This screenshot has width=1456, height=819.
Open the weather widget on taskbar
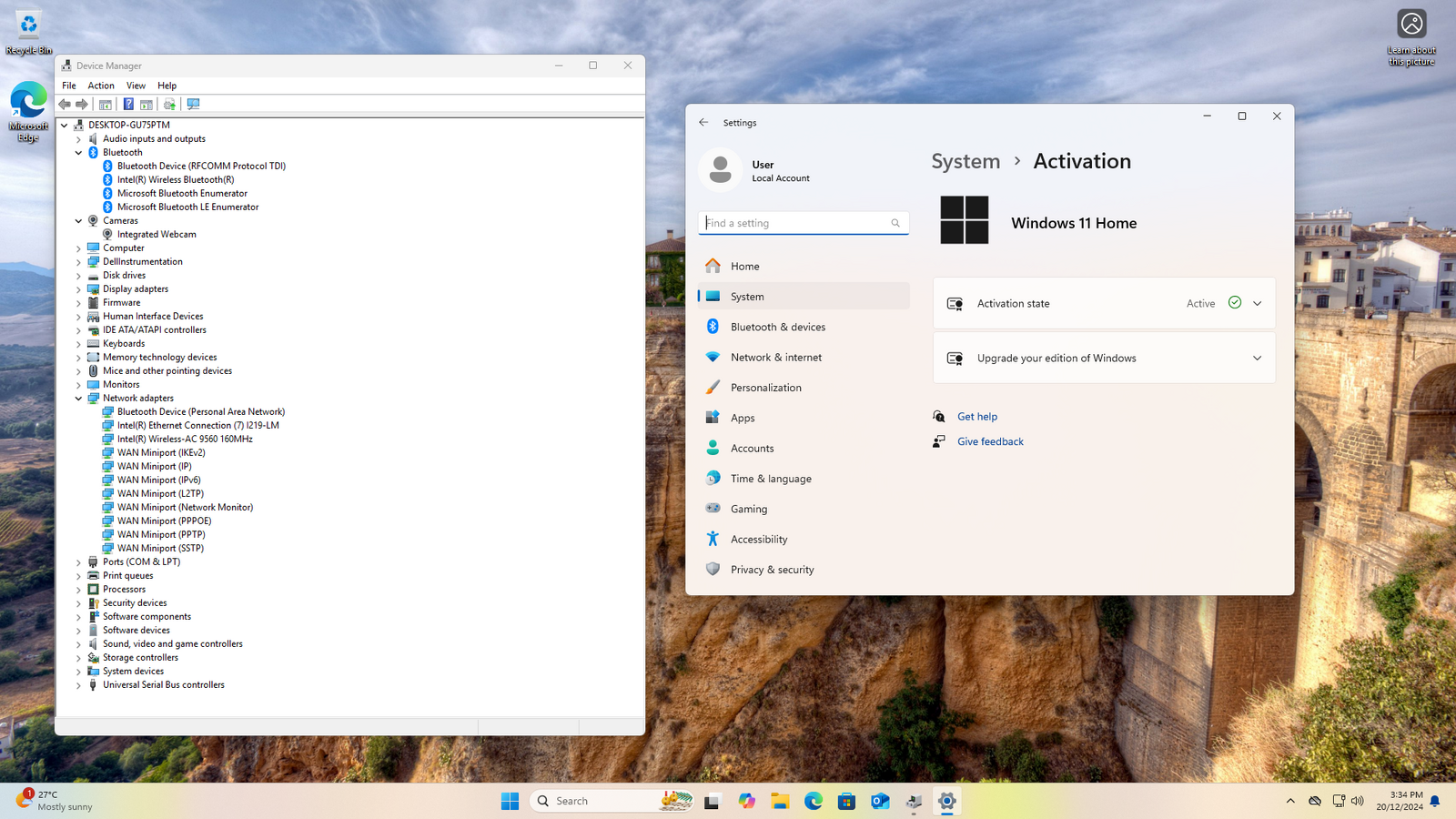(56, 801)
